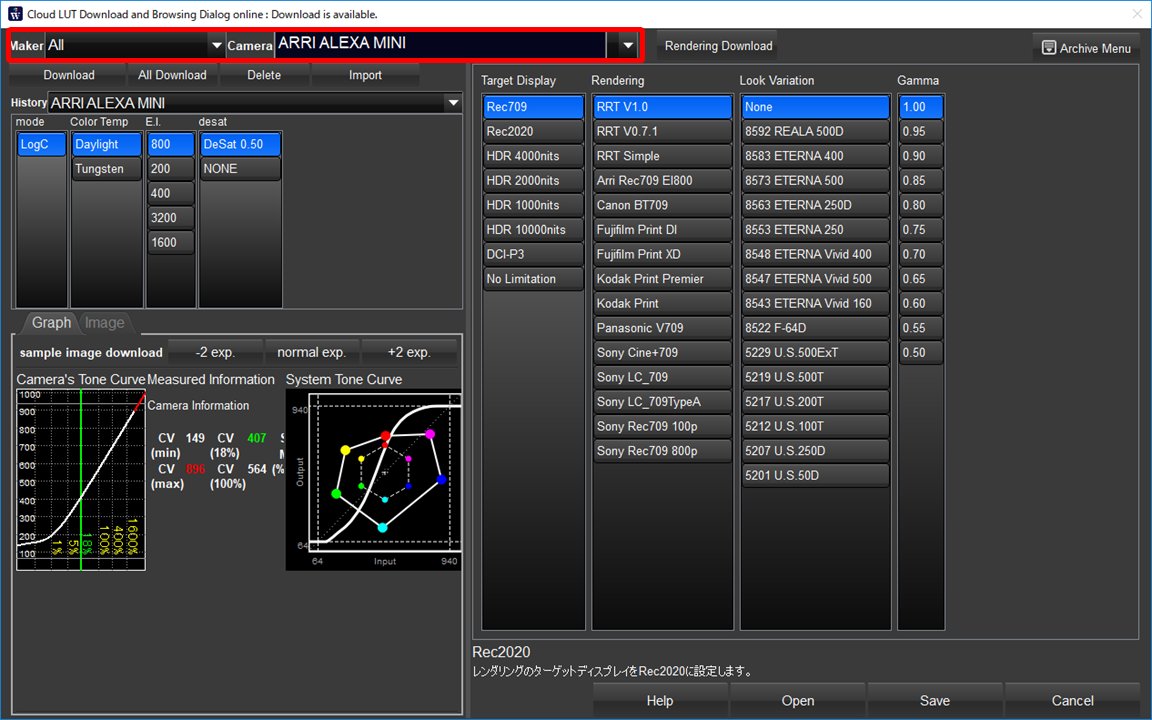
Task: Set Gamma to 1.00
Action: tap(921, 107)
